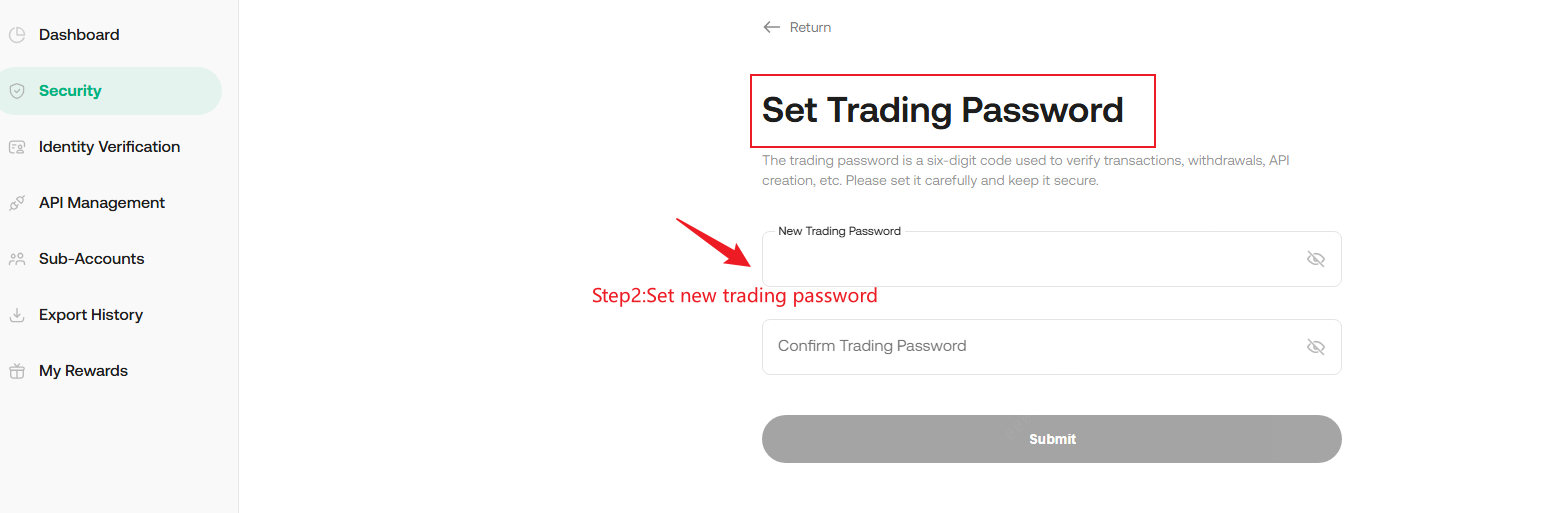Screen dimensions: 1548x513
Task: Click the Return link text
Action: point(810,27)
